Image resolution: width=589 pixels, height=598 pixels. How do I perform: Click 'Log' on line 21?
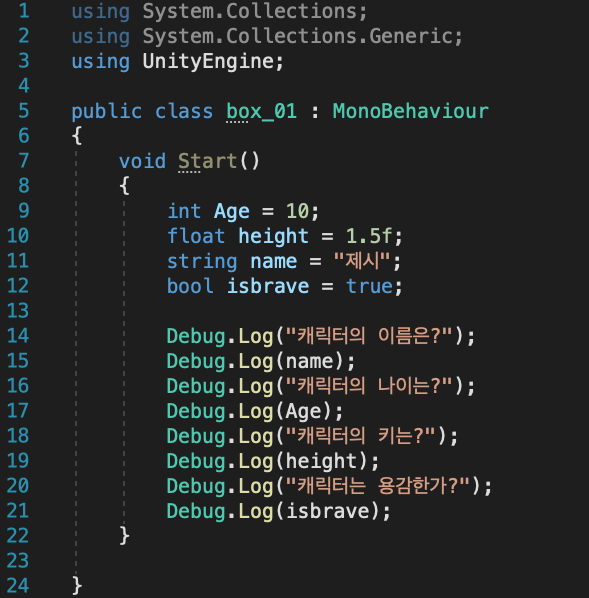(x=256, y=512)
